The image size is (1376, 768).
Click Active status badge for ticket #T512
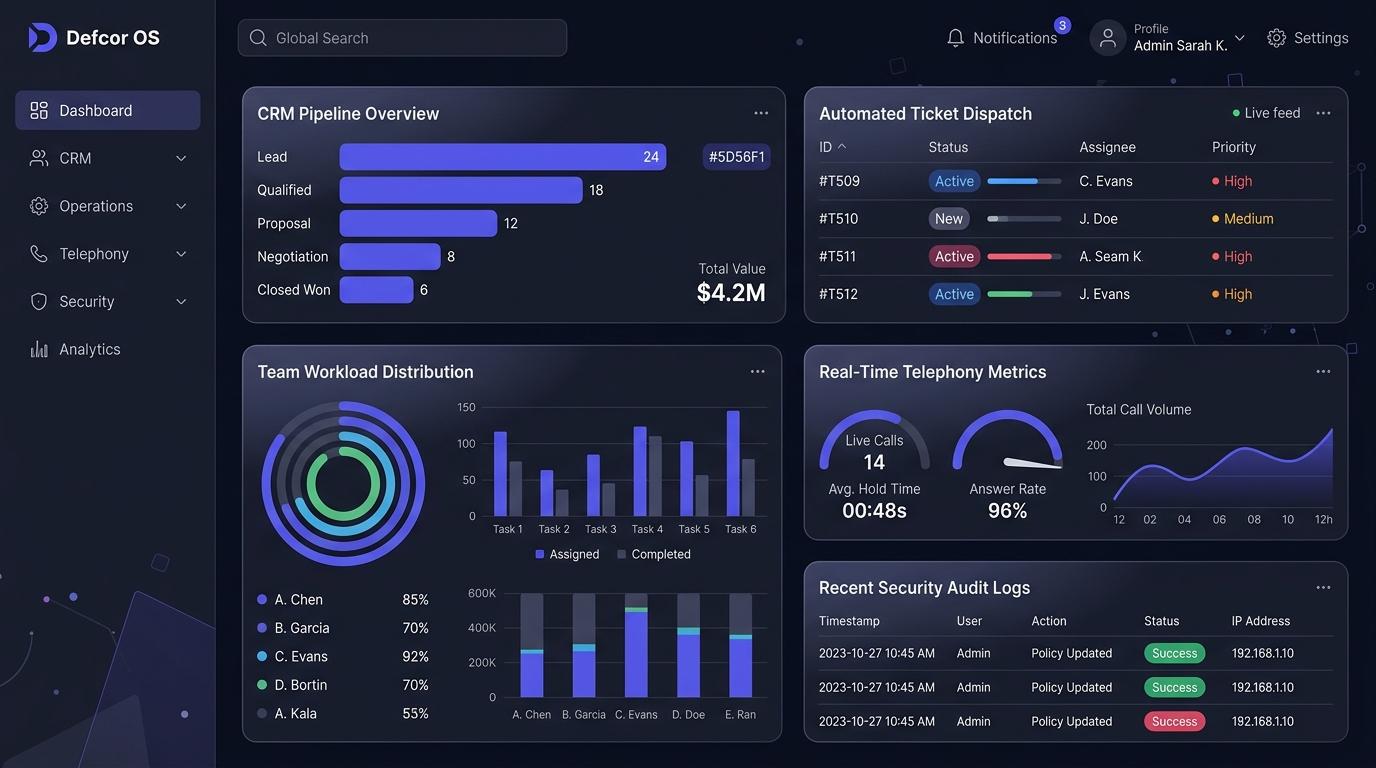(954, 294)
